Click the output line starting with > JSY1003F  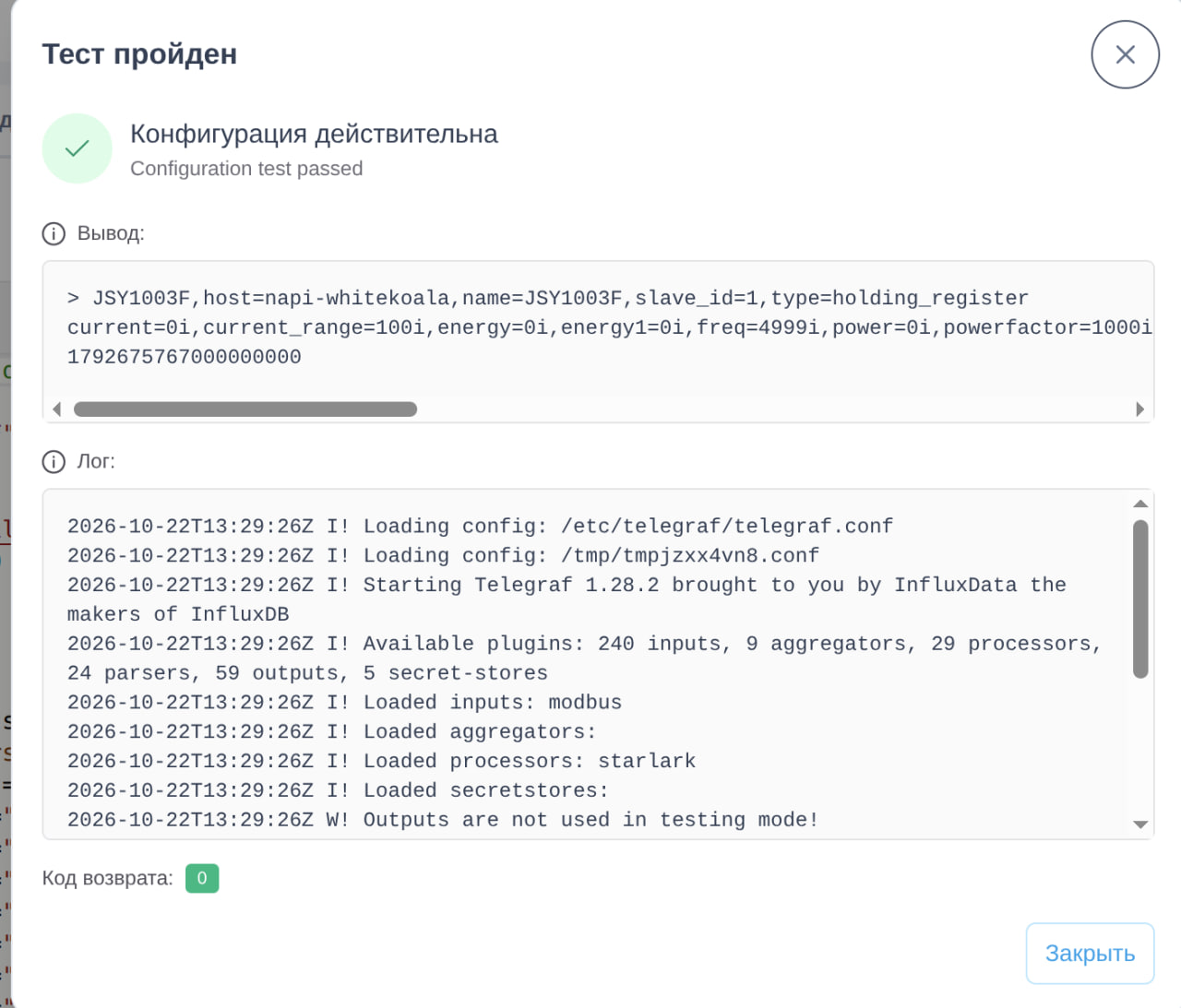coord(548,298)
